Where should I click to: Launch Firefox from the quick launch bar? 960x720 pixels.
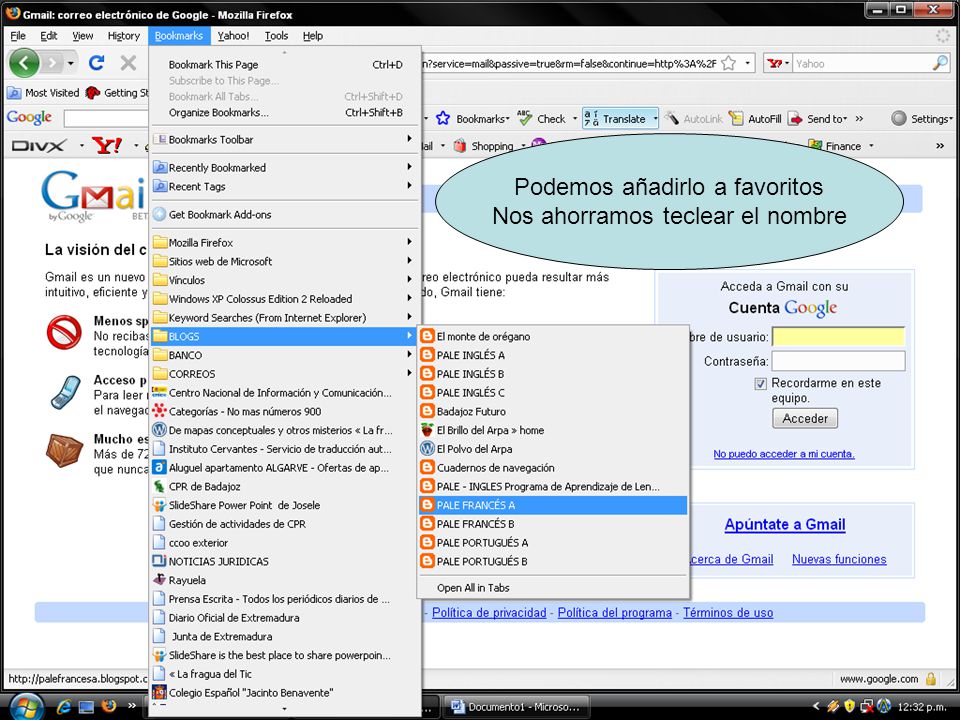click(x=108, y=706)
